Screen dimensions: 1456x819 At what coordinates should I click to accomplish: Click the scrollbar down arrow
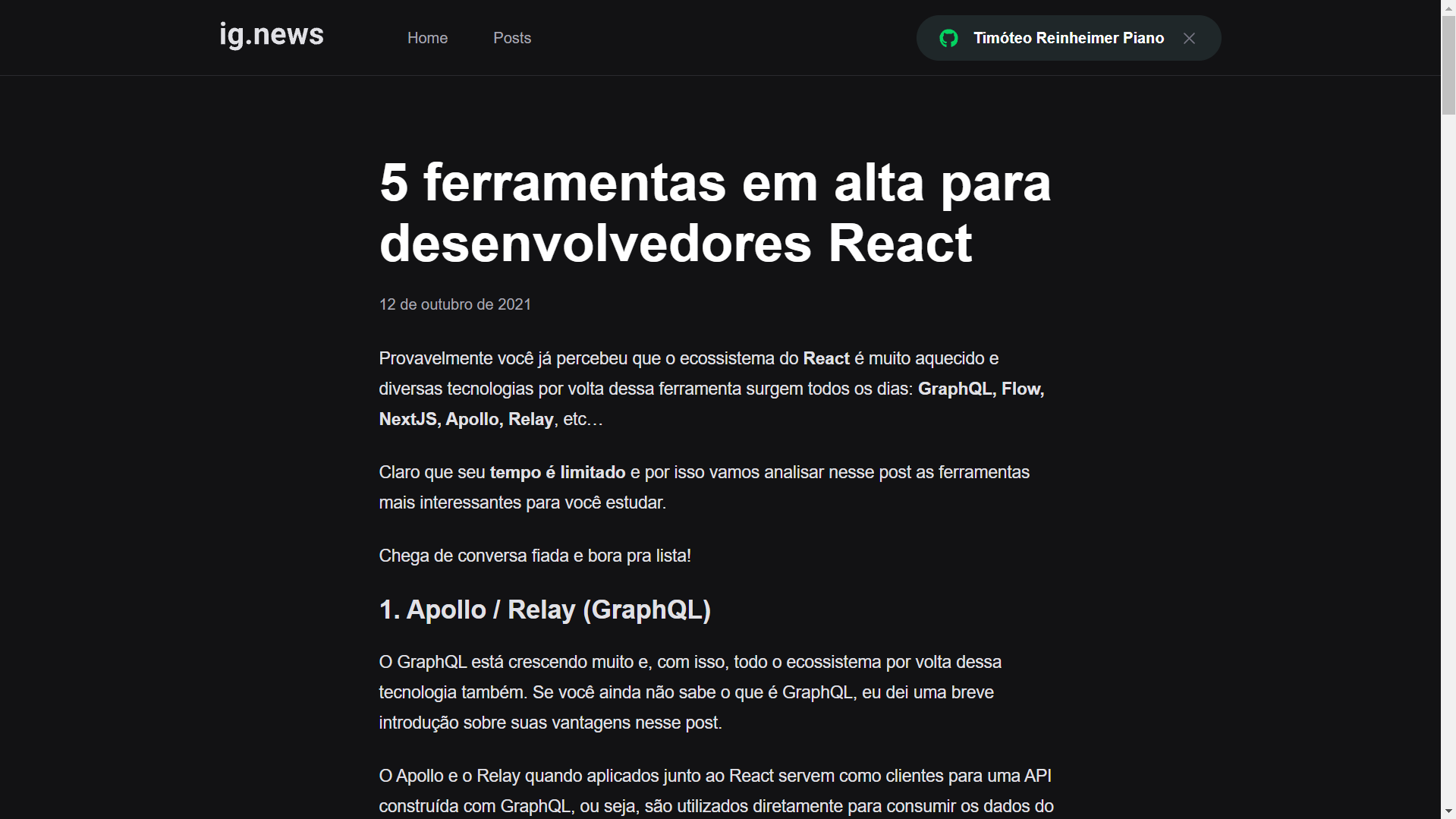tap(1448, 811)
